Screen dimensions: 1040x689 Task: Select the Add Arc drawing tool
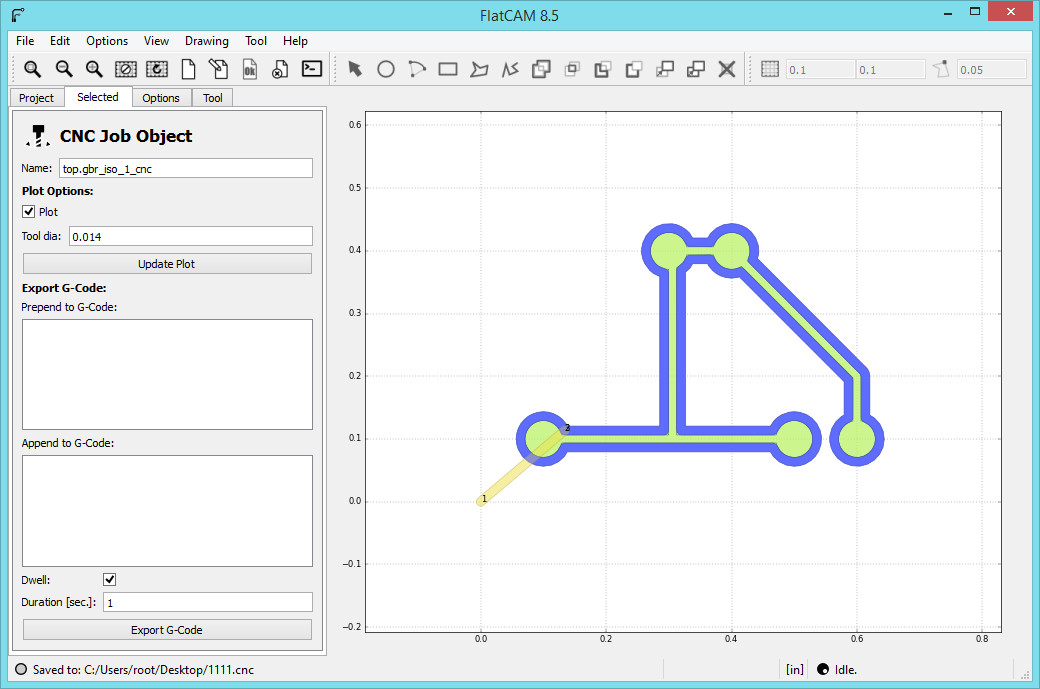point(417,69)
